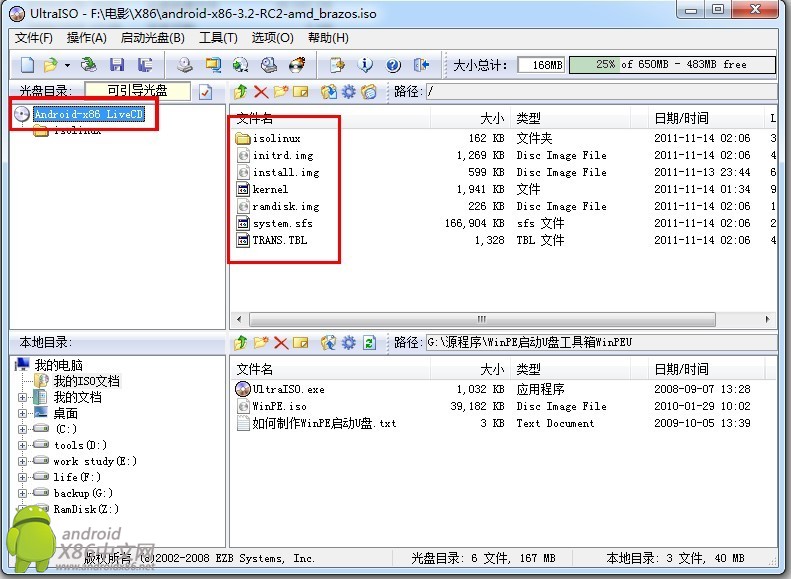Click Extract folder icon in ISO pane toolbar
The height and width of the screenshot is (579, 791).
coord(328,92)
